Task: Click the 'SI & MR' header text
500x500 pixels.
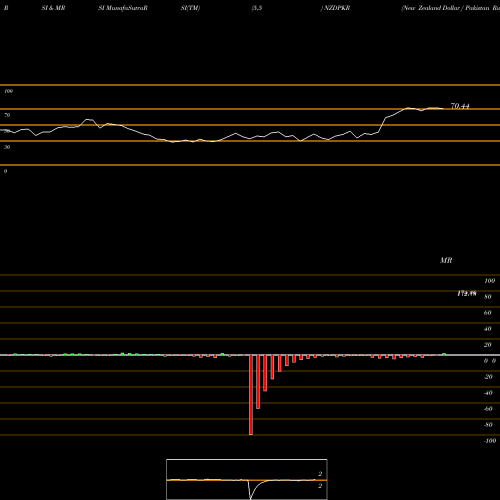Action: tap(53, 8)
